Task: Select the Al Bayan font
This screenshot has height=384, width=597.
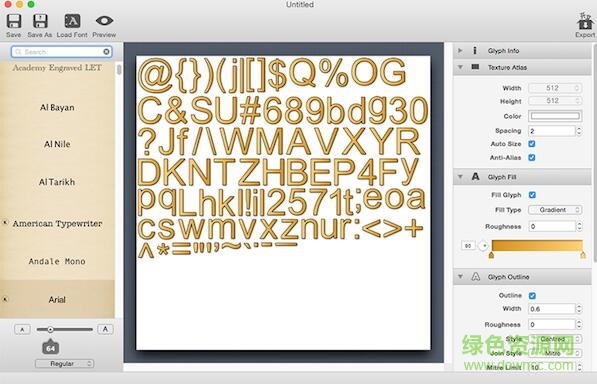Action: click(x=57, y=107)
